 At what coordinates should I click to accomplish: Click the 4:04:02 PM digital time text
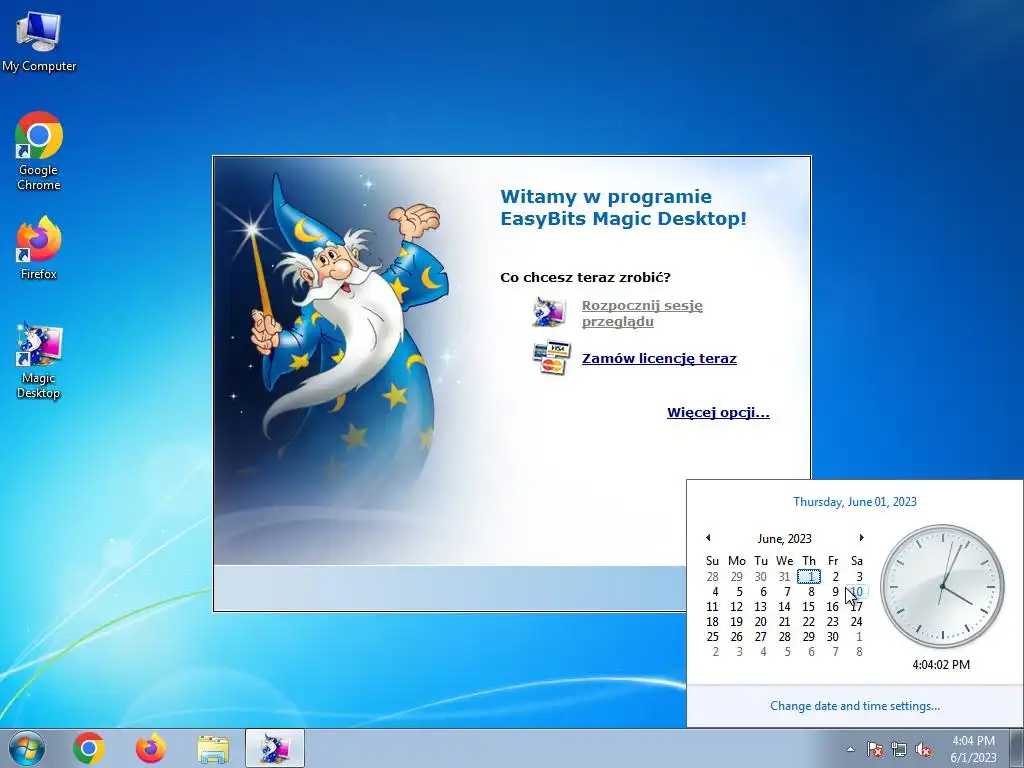coord(941,665)
